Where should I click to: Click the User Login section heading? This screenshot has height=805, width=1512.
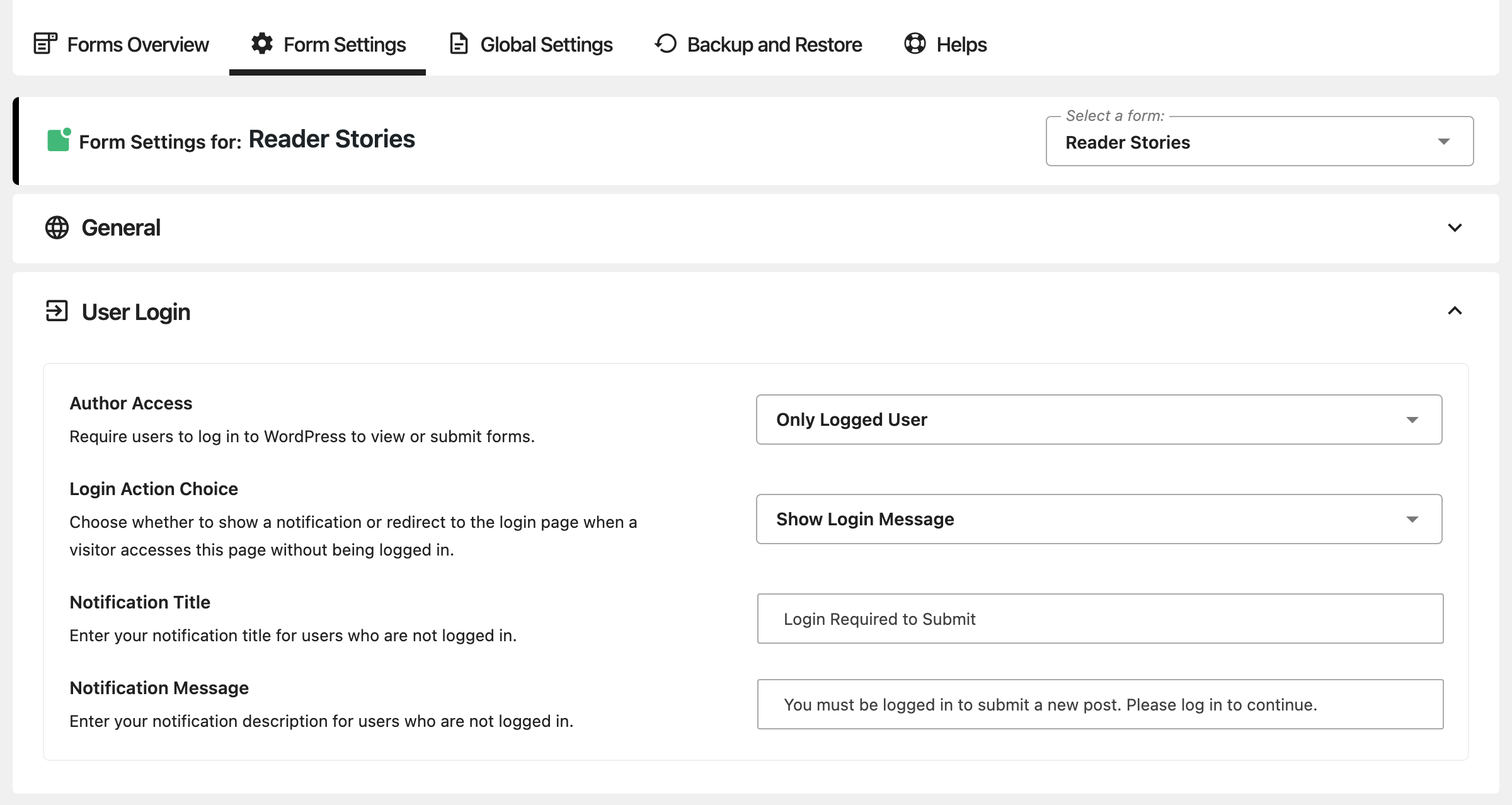[x=136, y=312]
